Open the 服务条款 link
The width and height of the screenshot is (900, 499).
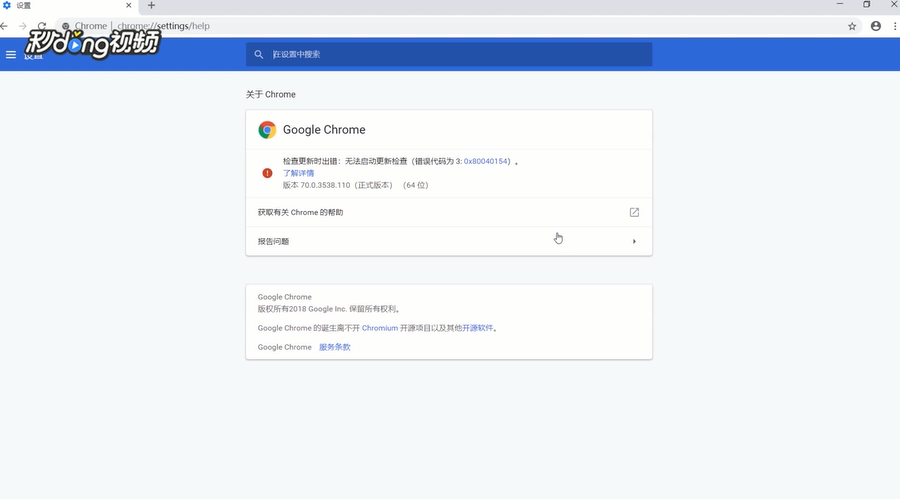click(x=335, y=347)
